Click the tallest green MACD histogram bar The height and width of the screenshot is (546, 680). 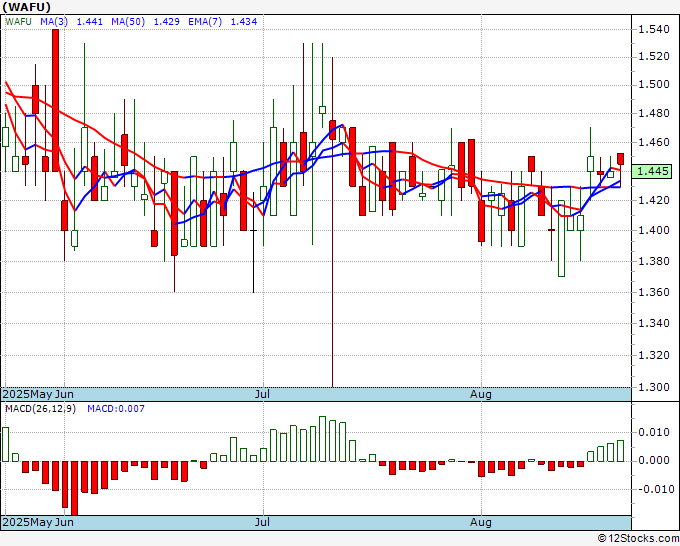(x=322, y=439)
